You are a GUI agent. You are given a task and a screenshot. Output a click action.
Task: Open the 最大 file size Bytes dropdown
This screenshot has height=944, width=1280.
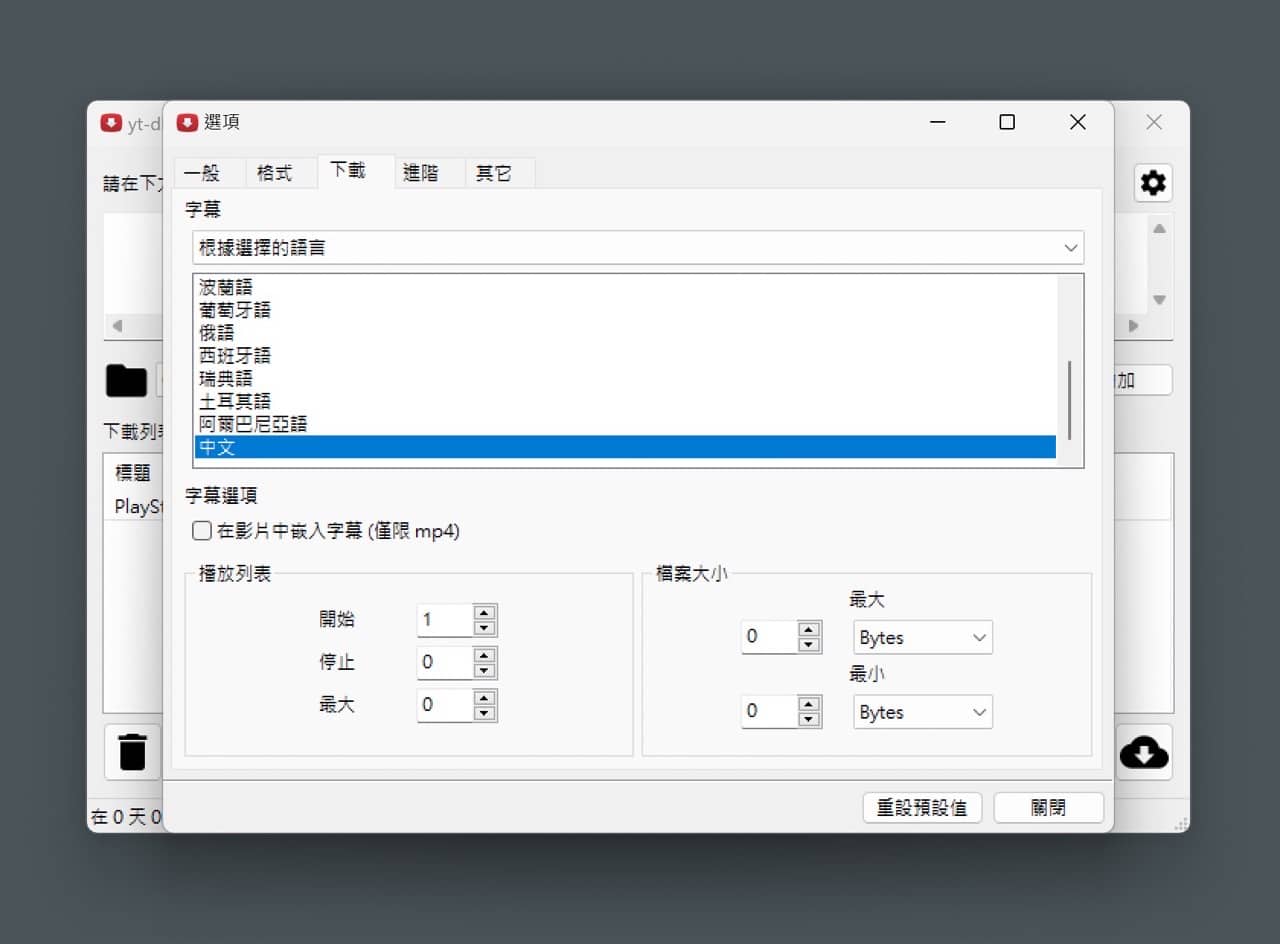(x=922, y=637)
